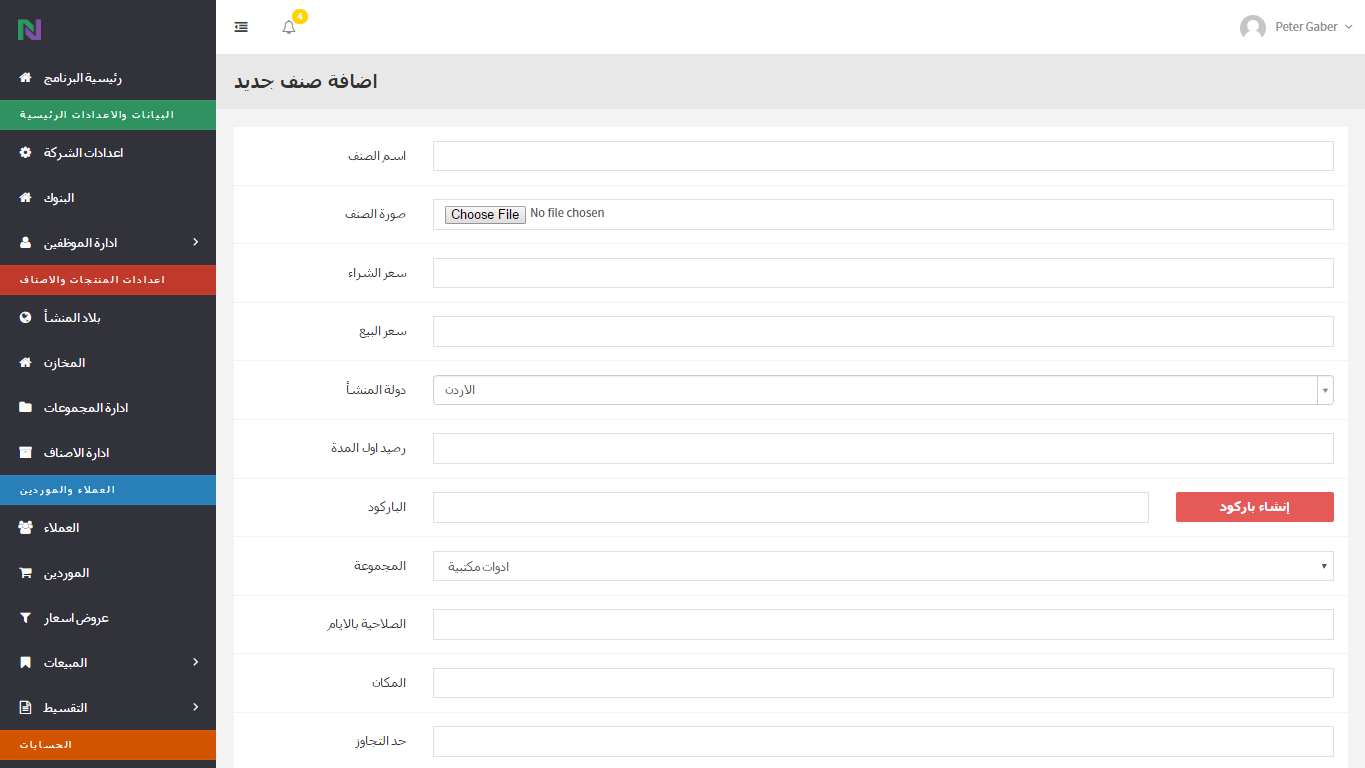Expand the ادارة الموظفين submenu chevron

196,242
